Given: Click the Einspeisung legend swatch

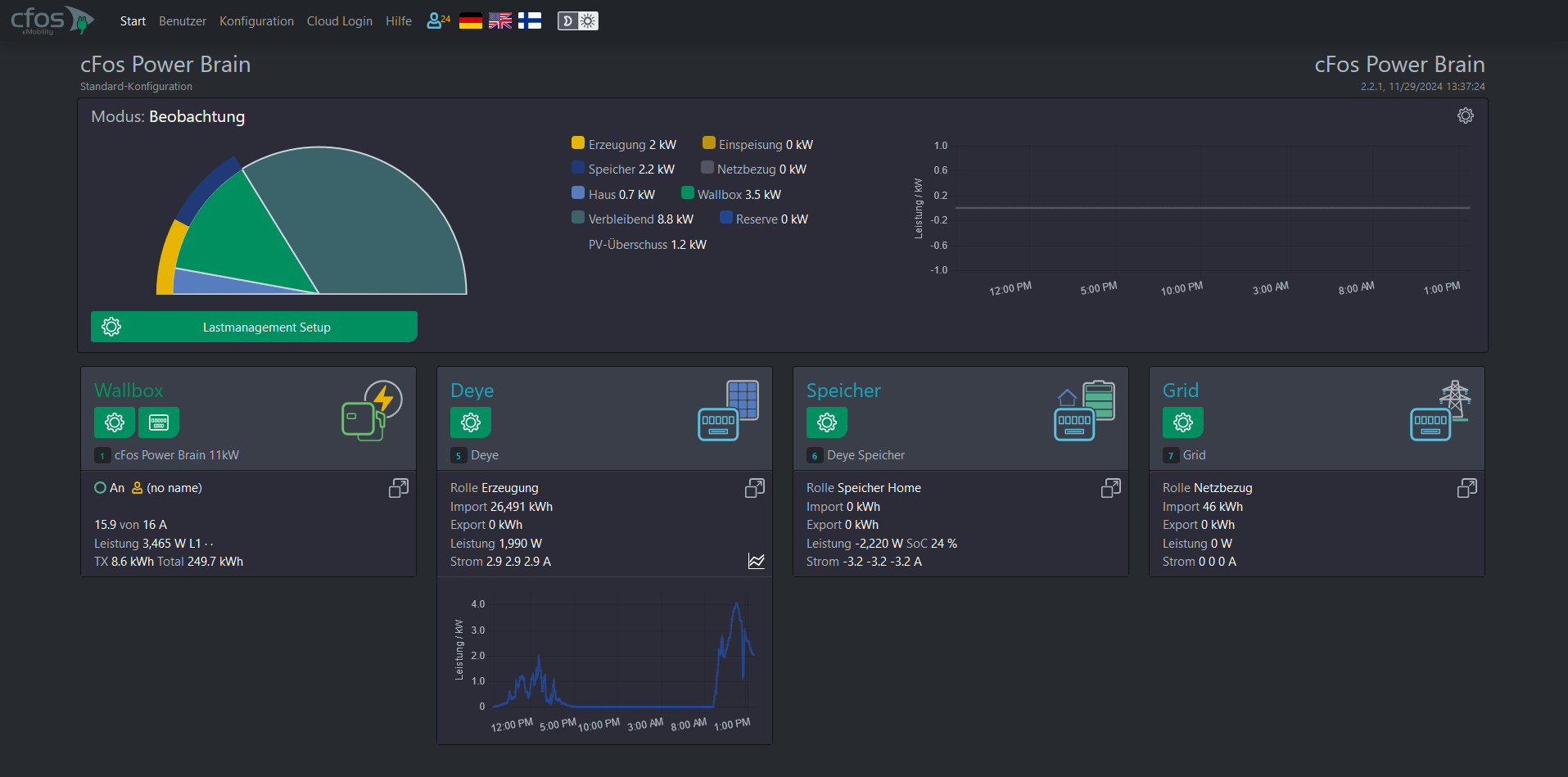Looking at the screenshot, I should (709, 143).
